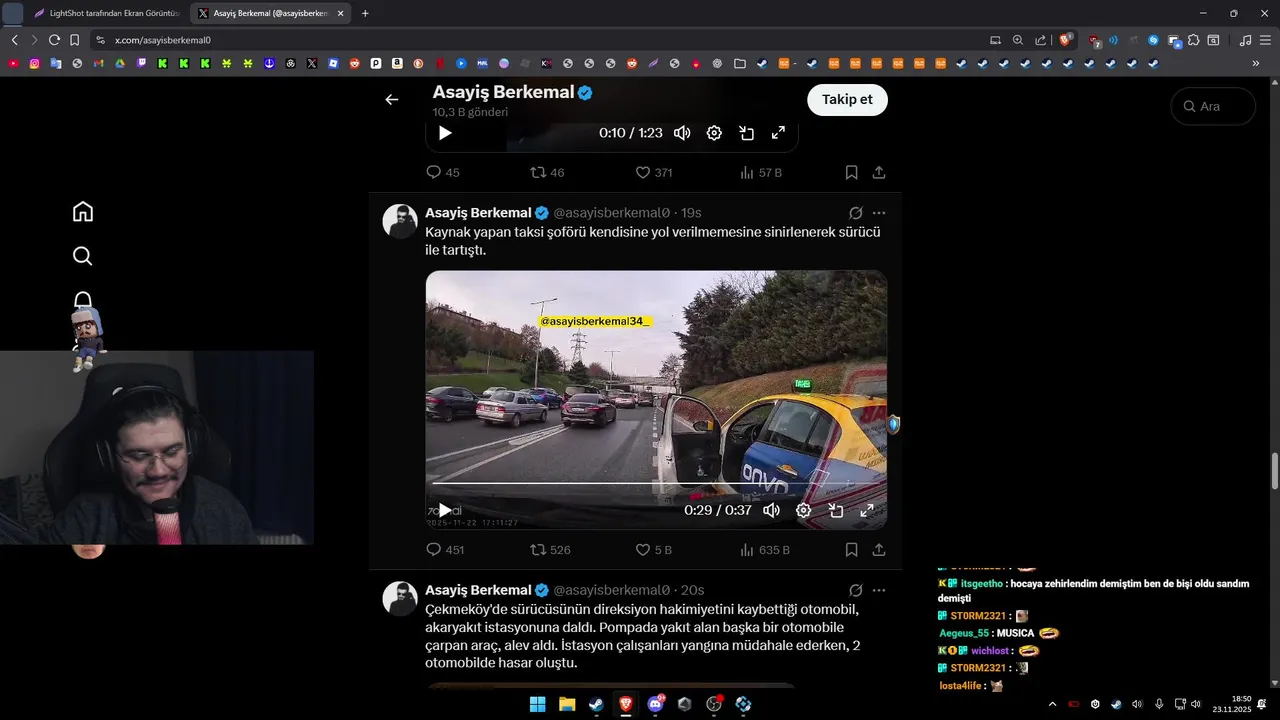
Task: Open X Notifications bell in sidebar
Action: pyautogui.click(x=83, y=300)
